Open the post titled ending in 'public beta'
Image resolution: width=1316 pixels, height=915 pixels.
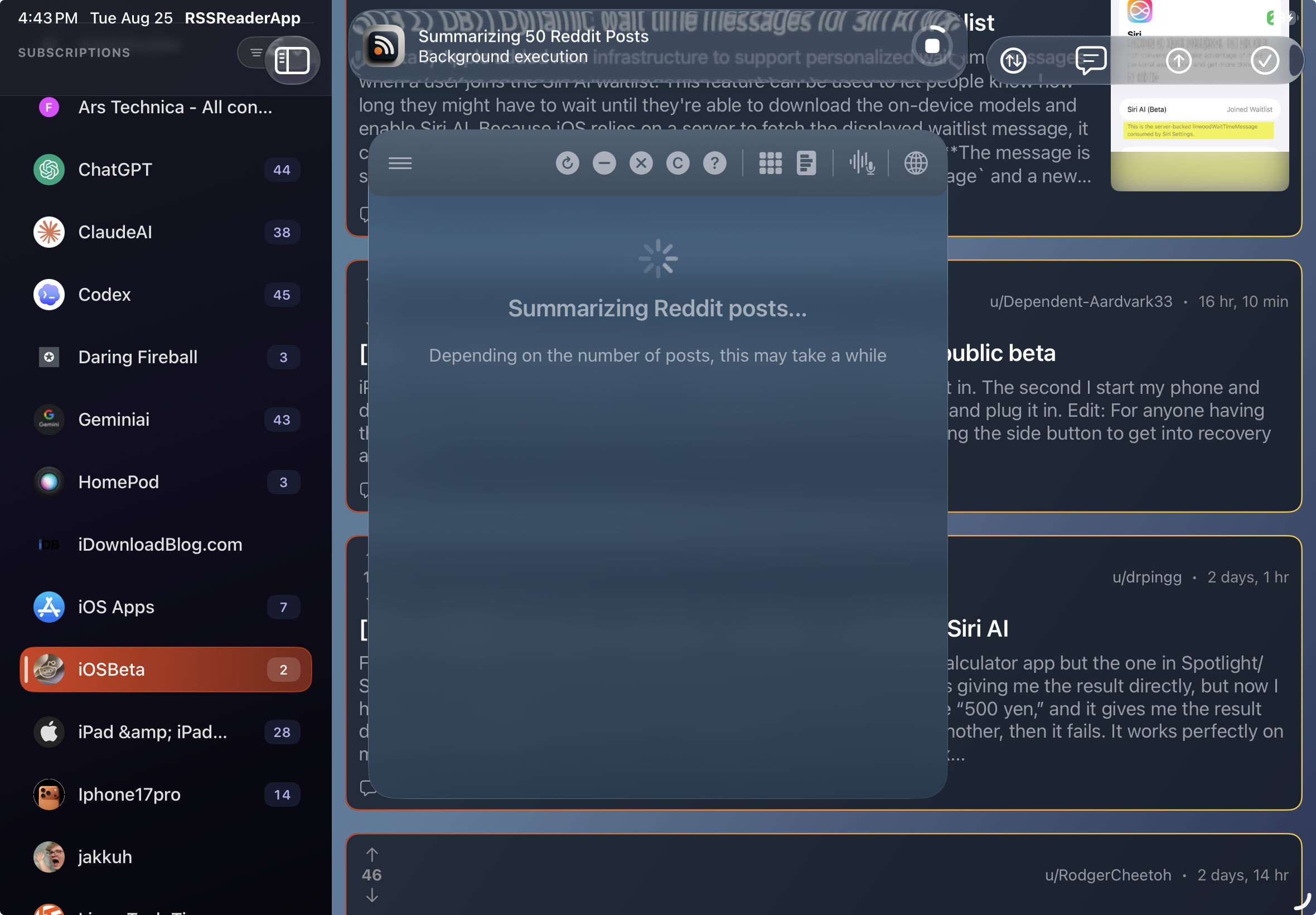(x=1001, y=353)
